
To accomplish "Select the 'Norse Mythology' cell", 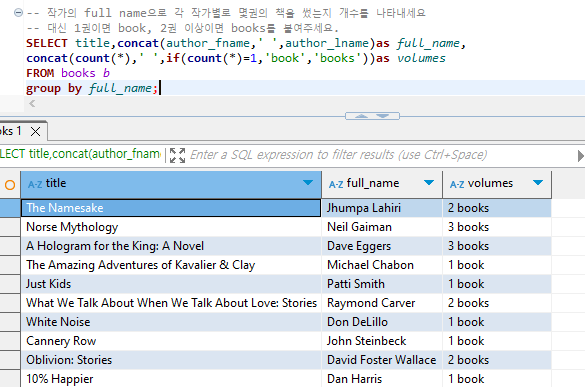I will coord(171,227).
